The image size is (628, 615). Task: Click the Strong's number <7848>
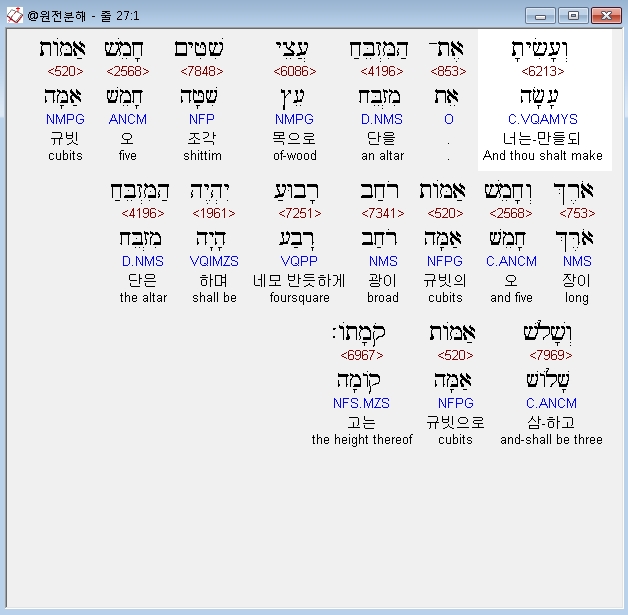pos(202,71)
